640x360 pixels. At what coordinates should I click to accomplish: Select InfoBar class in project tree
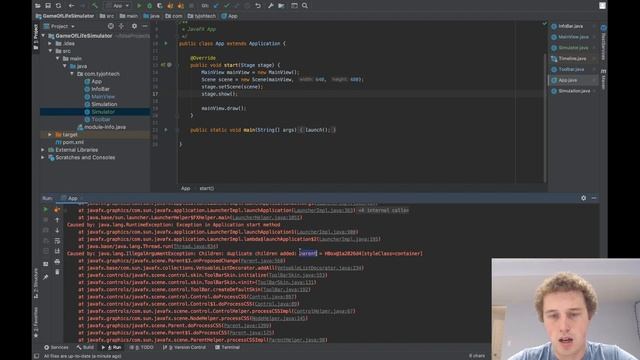[x=97, y=89]
